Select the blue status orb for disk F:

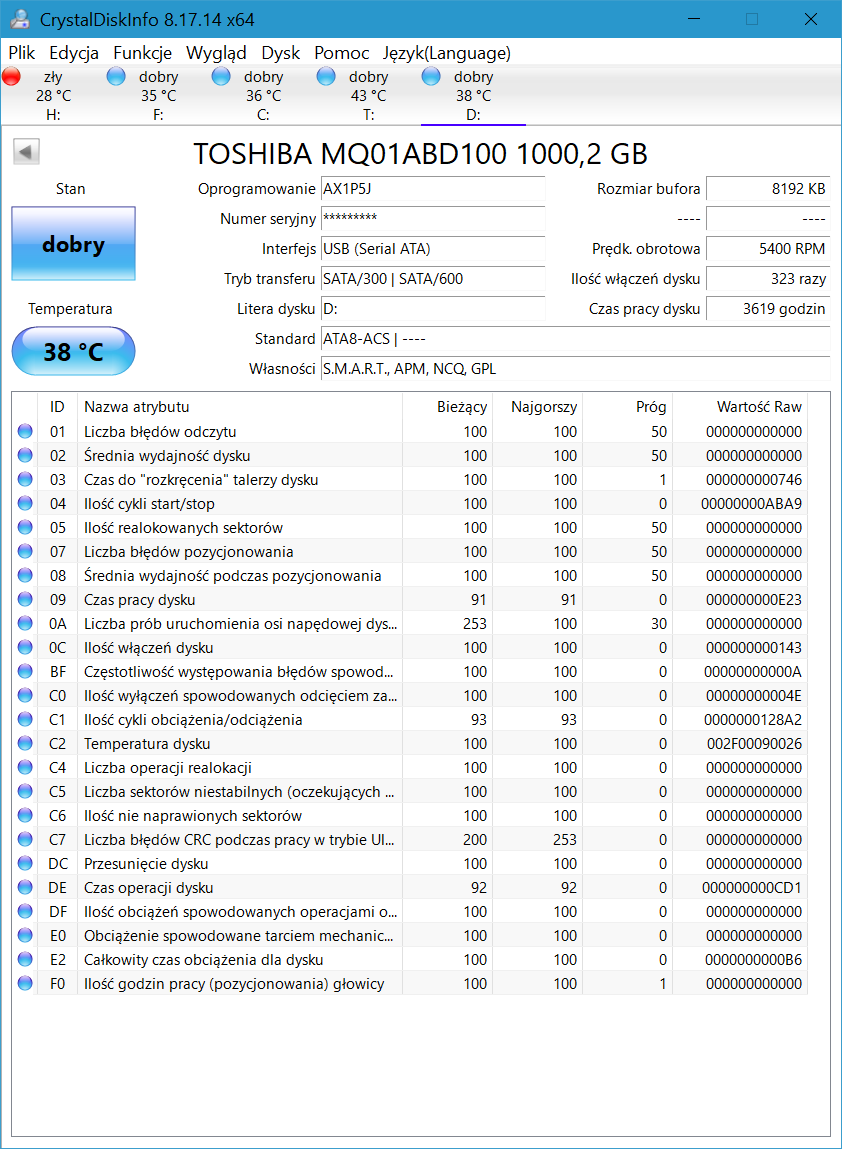[x=116, y=77]
